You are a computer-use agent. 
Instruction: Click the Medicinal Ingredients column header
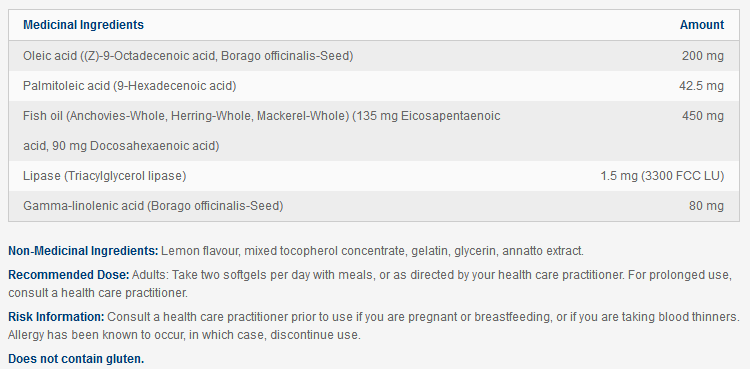point(83,25)
